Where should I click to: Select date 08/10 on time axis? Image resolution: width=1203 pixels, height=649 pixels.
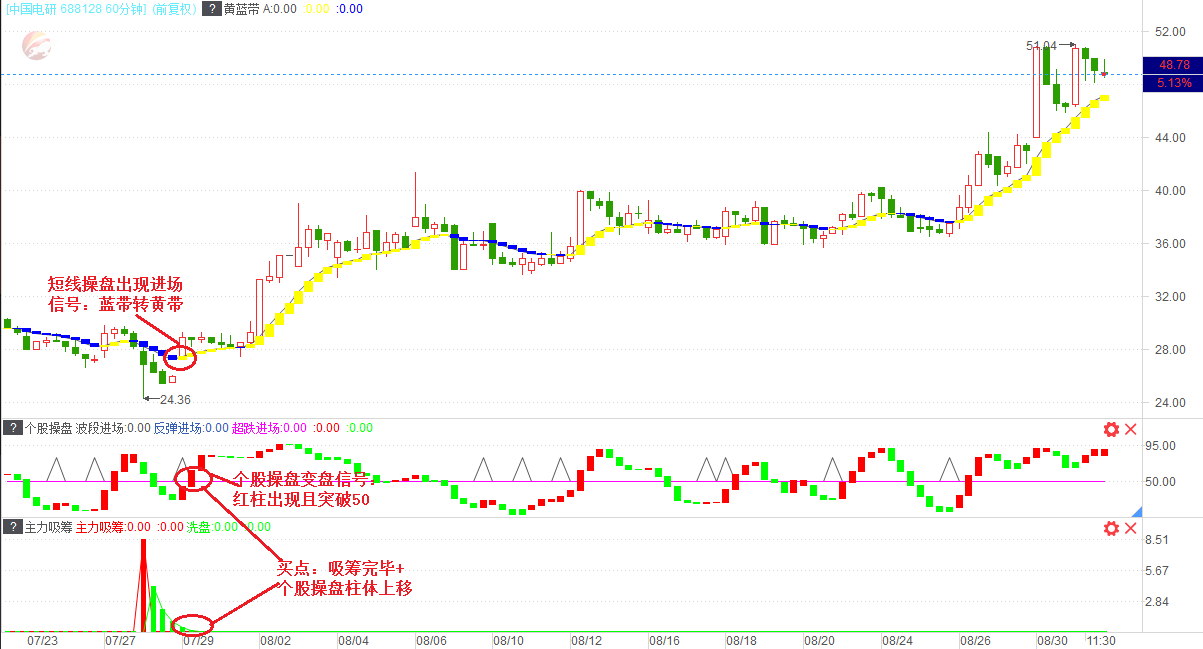click(509, 640)
